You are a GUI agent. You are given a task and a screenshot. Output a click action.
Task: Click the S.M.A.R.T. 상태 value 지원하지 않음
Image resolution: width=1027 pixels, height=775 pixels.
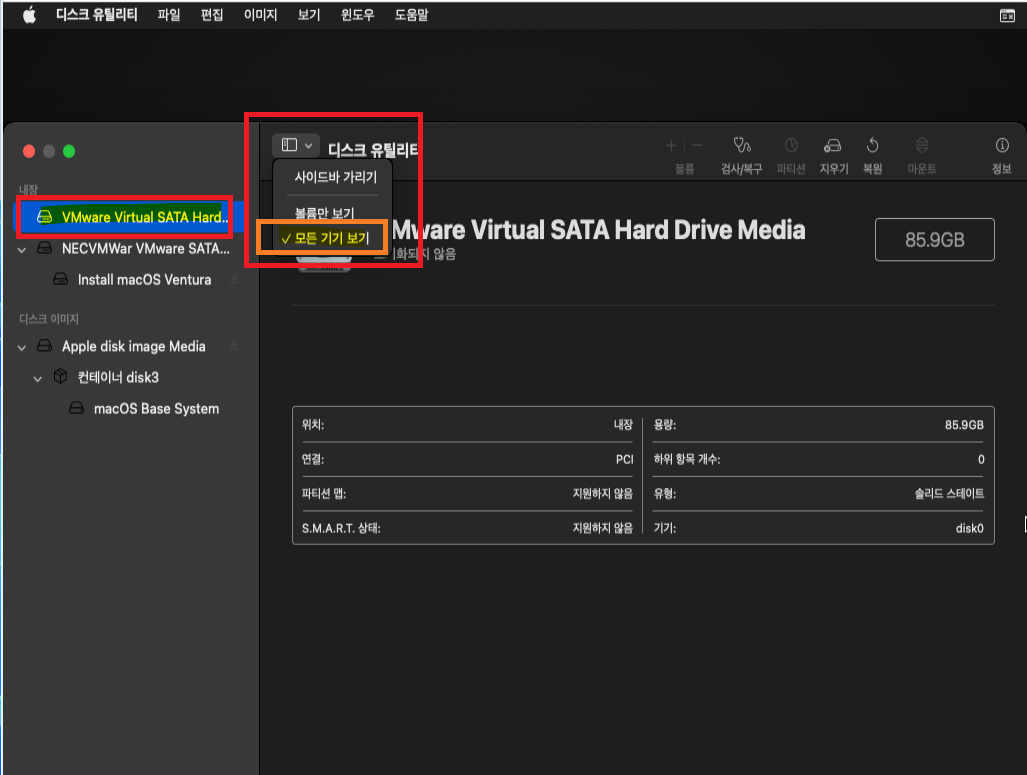603,528
